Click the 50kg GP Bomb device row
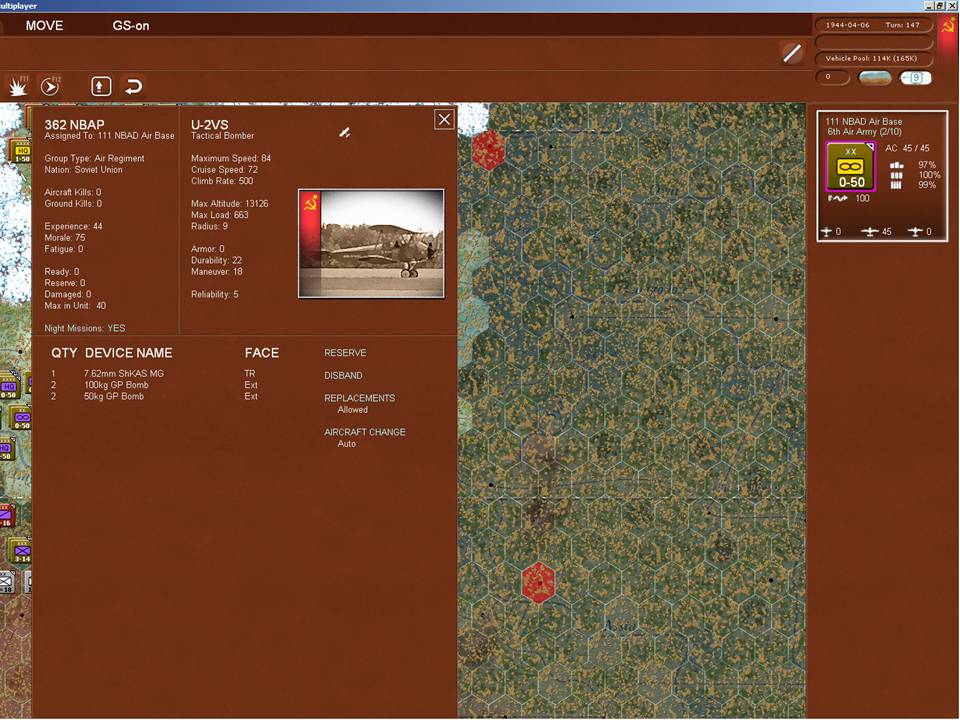This screenshot has width=960, height=720. (154, 397)
